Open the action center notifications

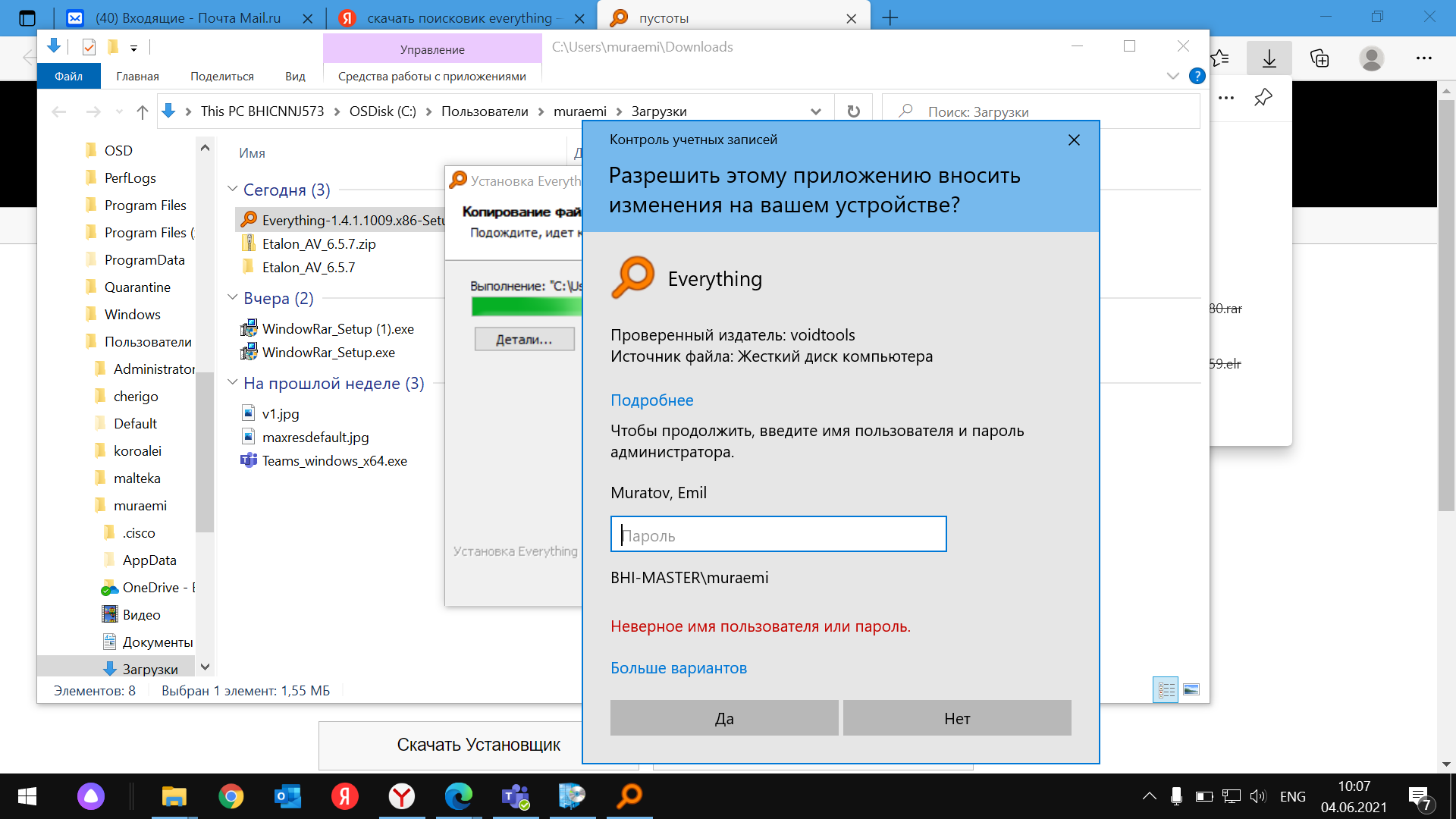tap(1419, 797)
